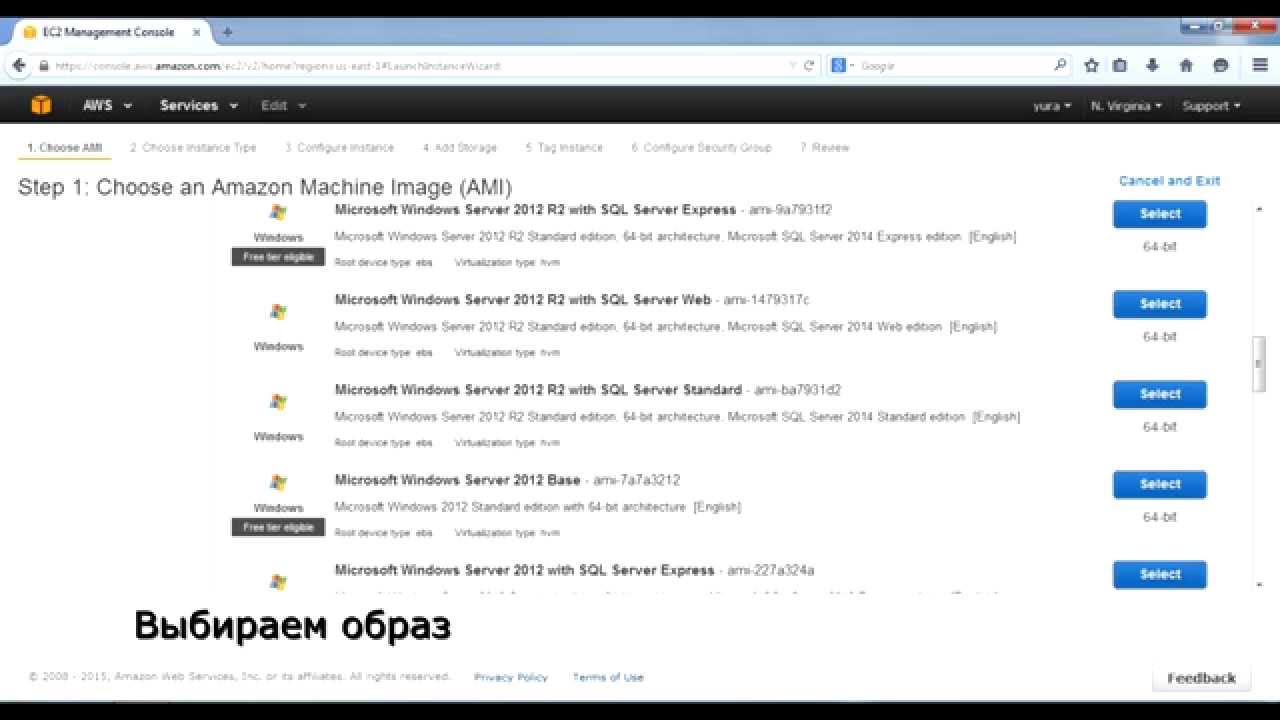
Task: Click the AMI list scrollbar thumb
Action: point(1259,366)
